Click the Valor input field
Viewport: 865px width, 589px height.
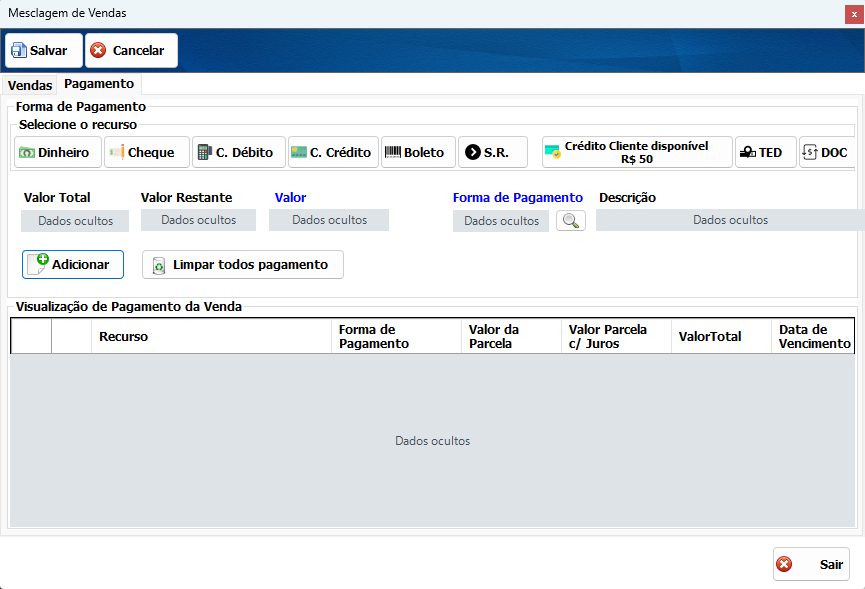click(x=329, y=220)
